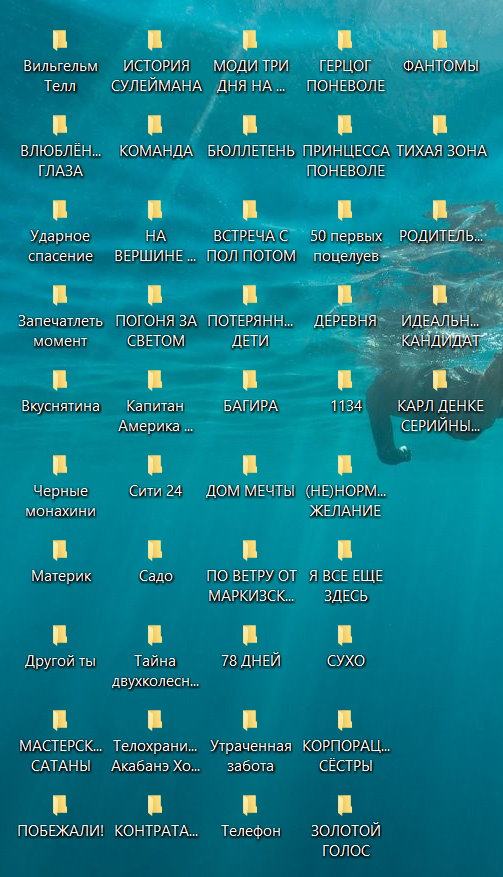503x877 pixels.
Task: Click the СУХО folder icon
Action: pyautogui.click(x=345, y=635)
